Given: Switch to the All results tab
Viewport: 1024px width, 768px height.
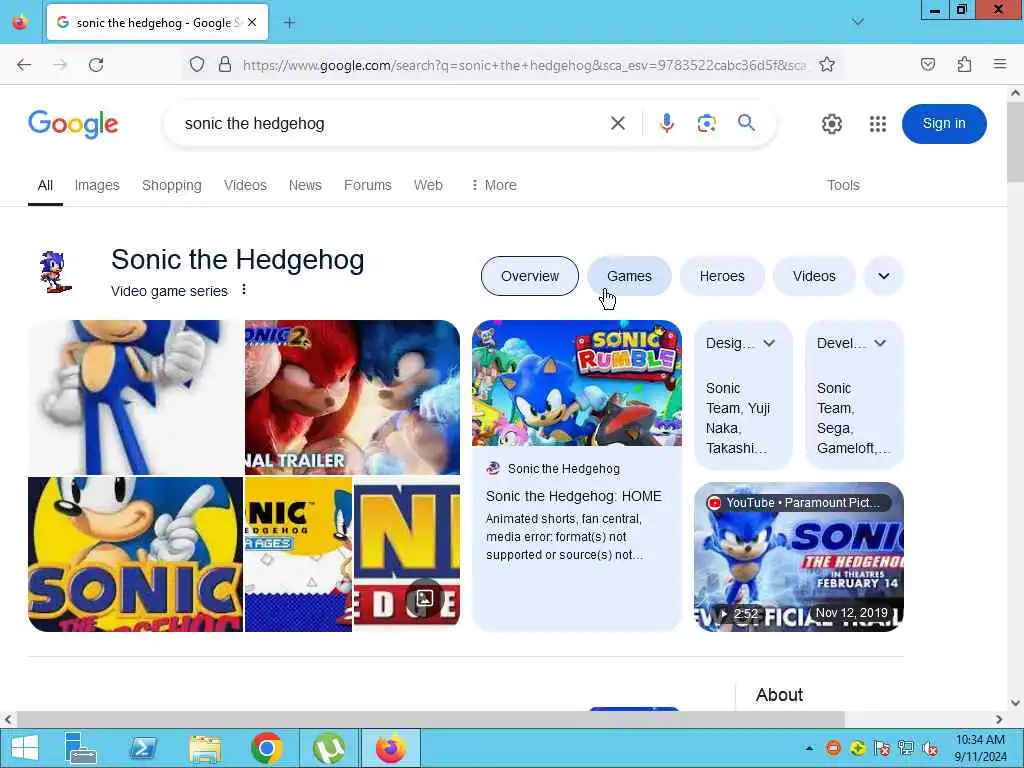Looking at the screenshot, I should (x=45, y=185).
